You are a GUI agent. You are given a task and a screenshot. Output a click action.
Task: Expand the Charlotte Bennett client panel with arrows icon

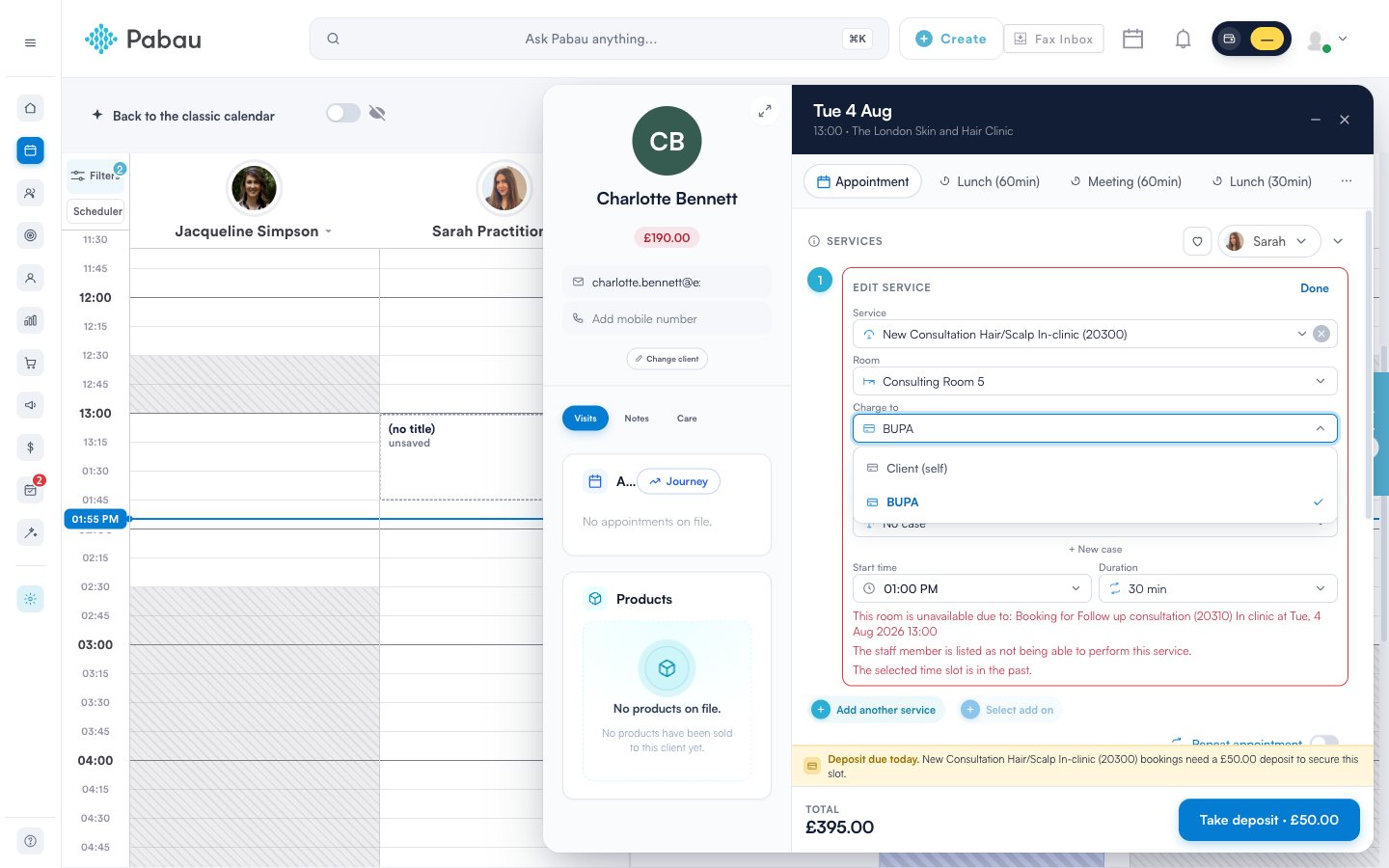[764, 111]
